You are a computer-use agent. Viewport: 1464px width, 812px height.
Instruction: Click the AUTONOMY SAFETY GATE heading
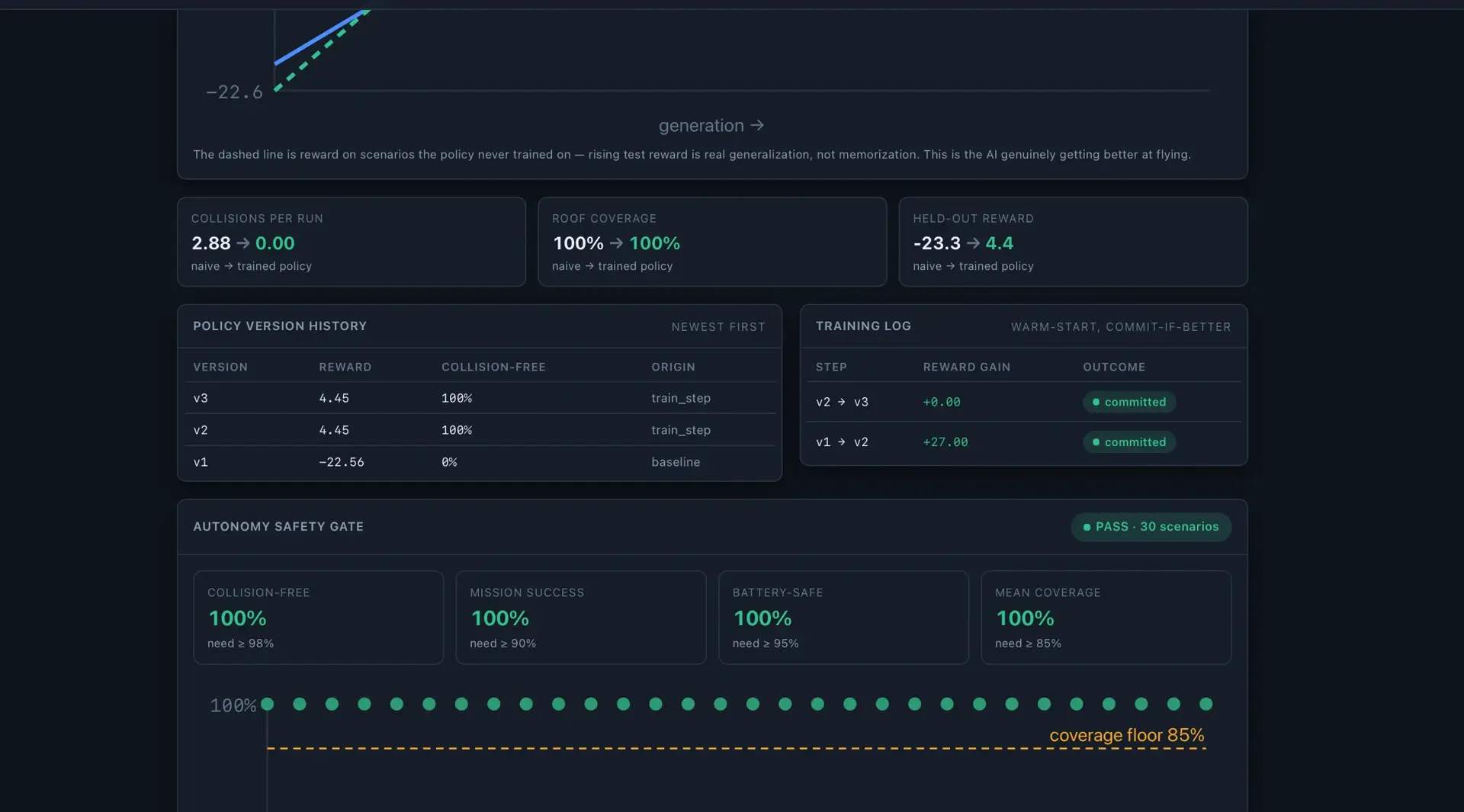tap(278, 526)
